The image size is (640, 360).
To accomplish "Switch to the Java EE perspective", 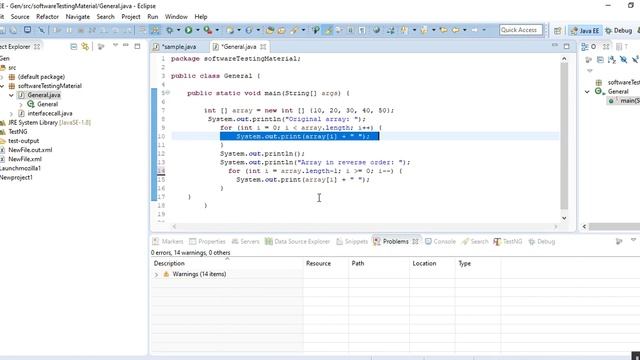I will click(584, 31).
